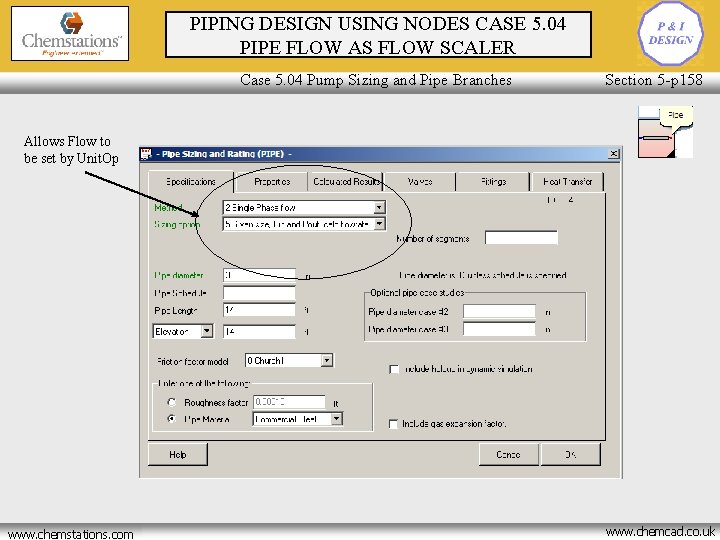Expand the Elevation unit dropdown
This screenshot has width=720, height=540.
207,331
